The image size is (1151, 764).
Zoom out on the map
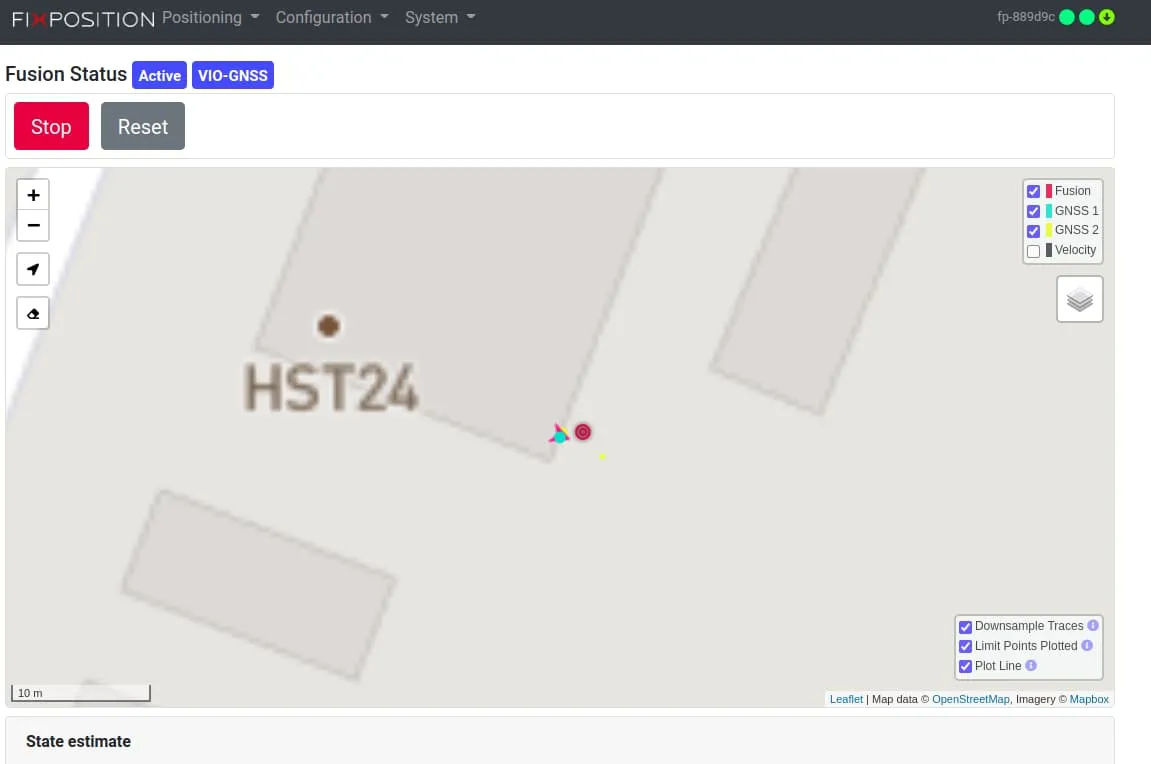(33, 226)
